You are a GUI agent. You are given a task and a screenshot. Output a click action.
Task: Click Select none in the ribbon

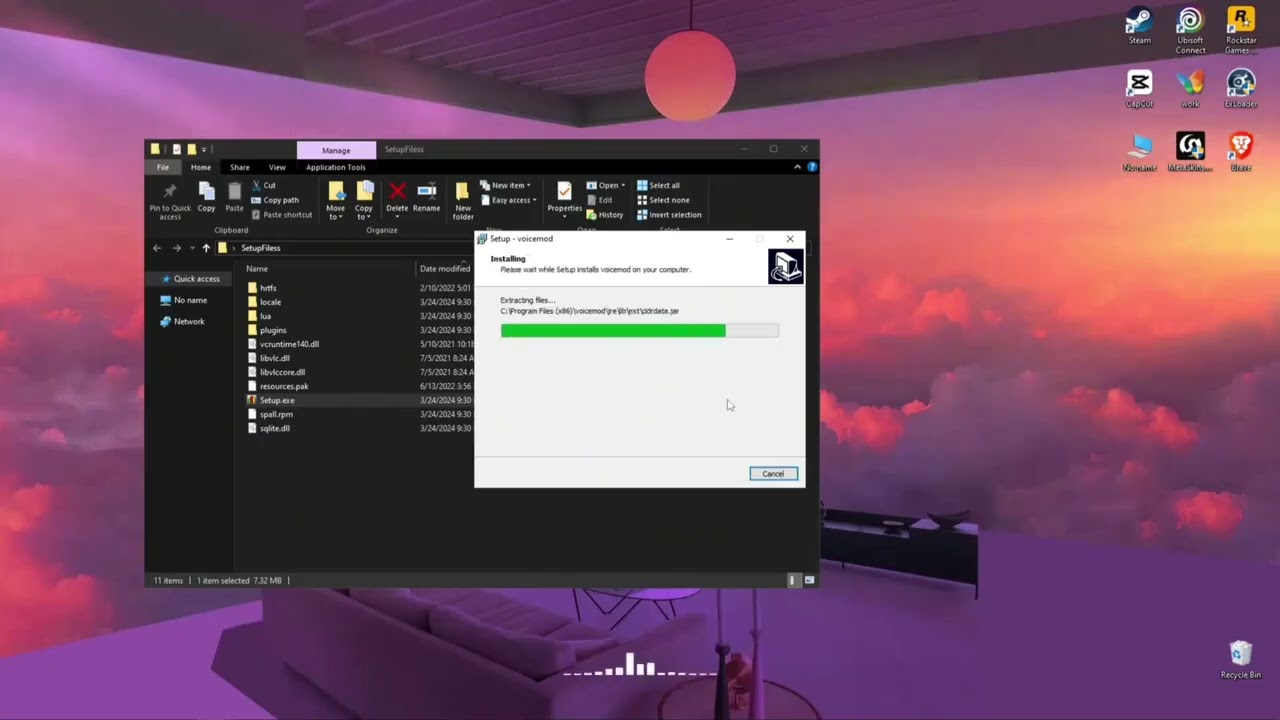point(663,200)
